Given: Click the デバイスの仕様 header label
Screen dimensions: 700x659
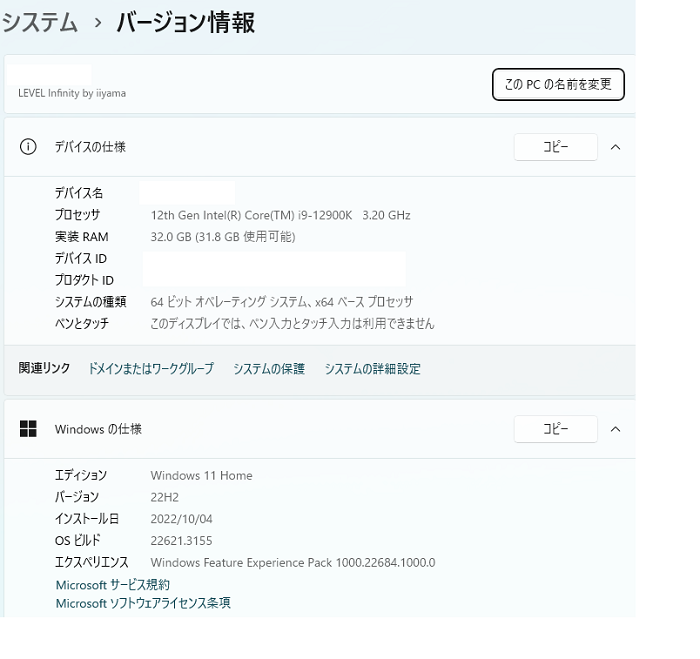Looking at the screenshot, I should (90, 147).
